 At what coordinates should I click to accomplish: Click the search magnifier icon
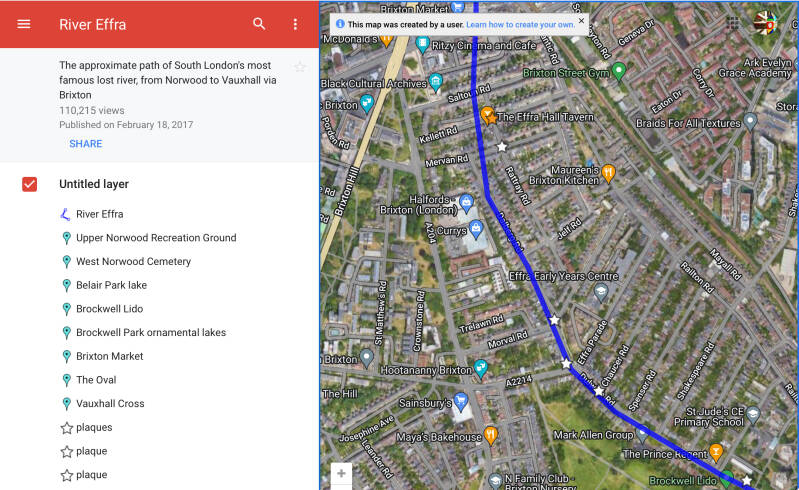pos(259,24)
